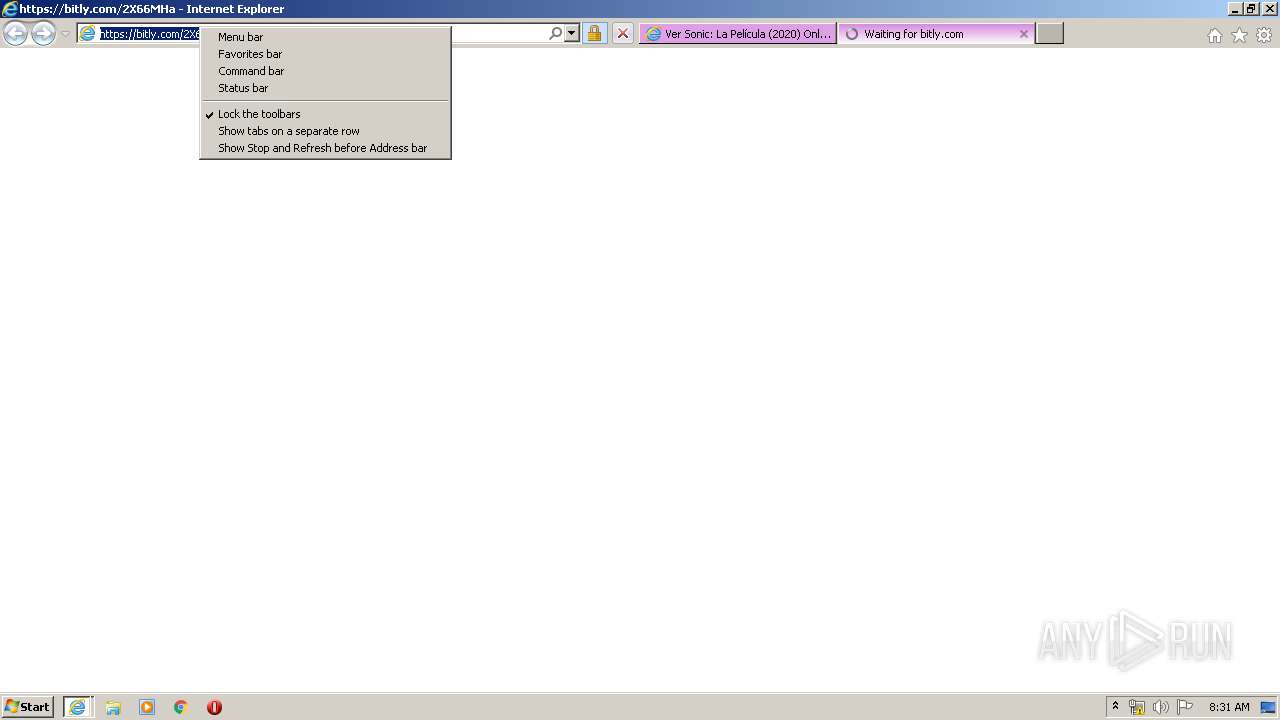The height and width of the screenshot is (720, 1280).
Task: Click the security lock icon
Action: (594, 34)
